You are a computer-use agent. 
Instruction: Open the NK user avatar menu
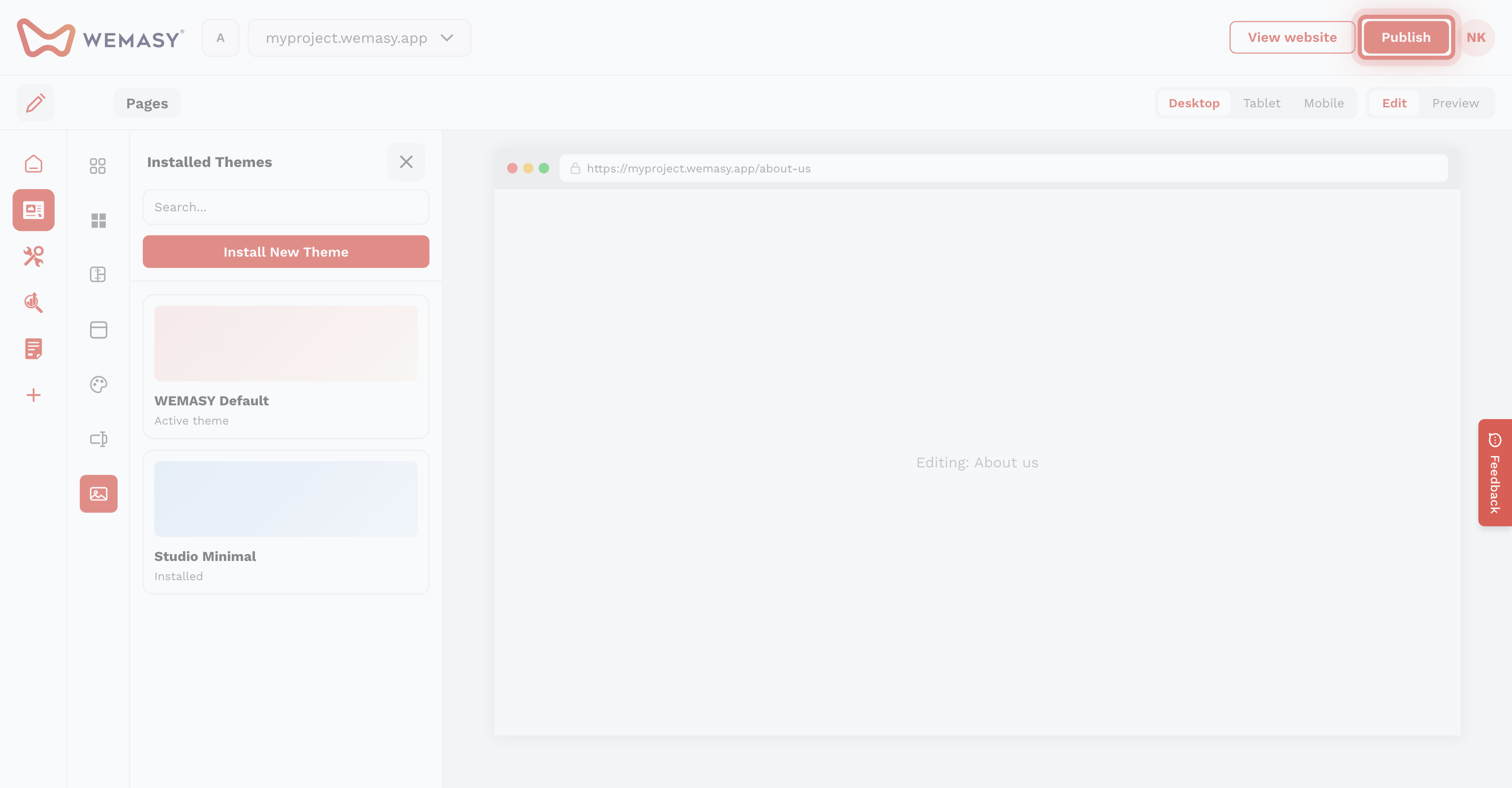(x=1476, y=37)
